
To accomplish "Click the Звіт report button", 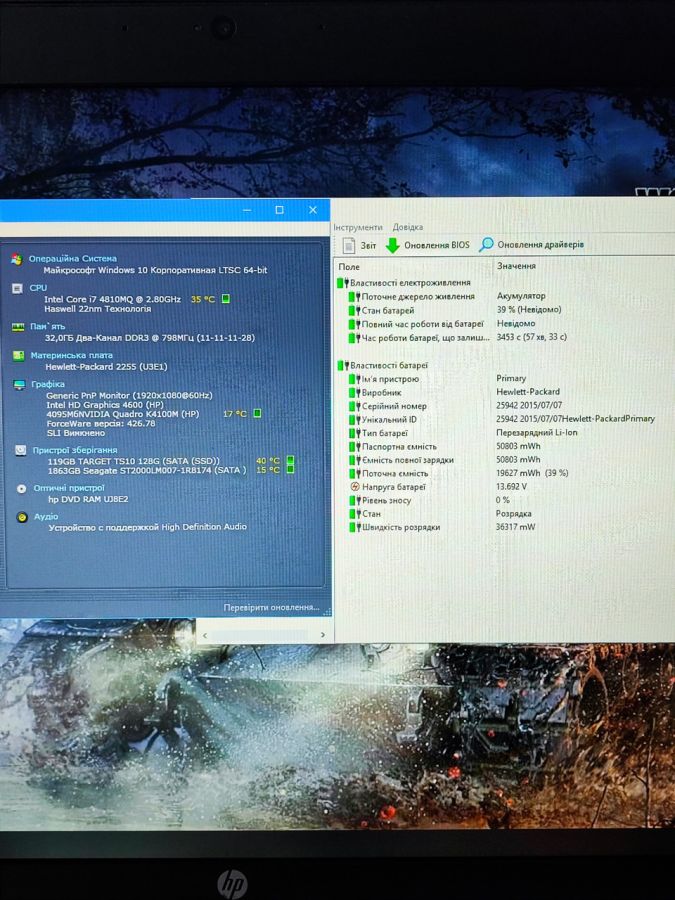I will [359, 245].
